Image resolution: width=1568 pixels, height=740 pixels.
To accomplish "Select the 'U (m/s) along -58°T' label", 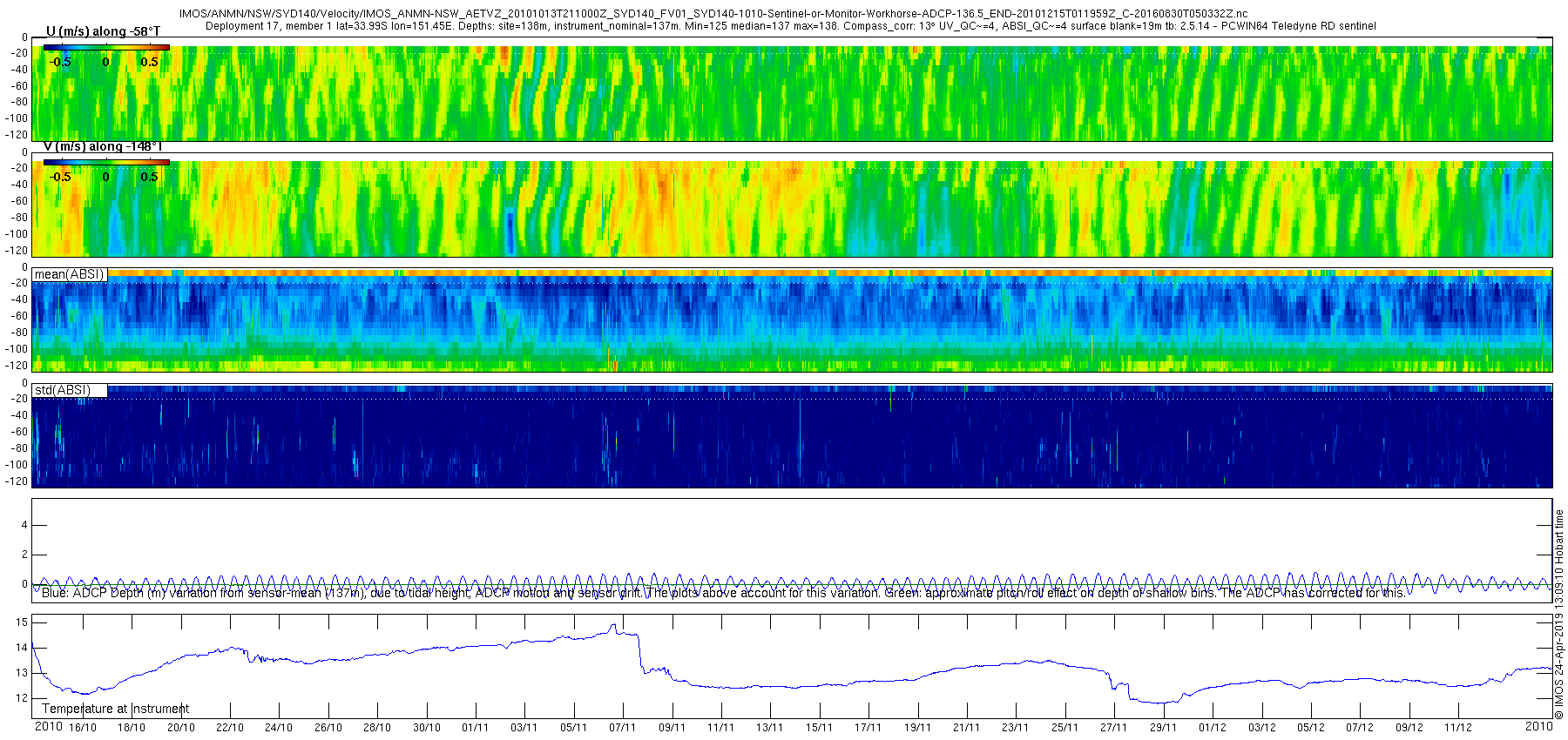I will click(x=103, y=31).
